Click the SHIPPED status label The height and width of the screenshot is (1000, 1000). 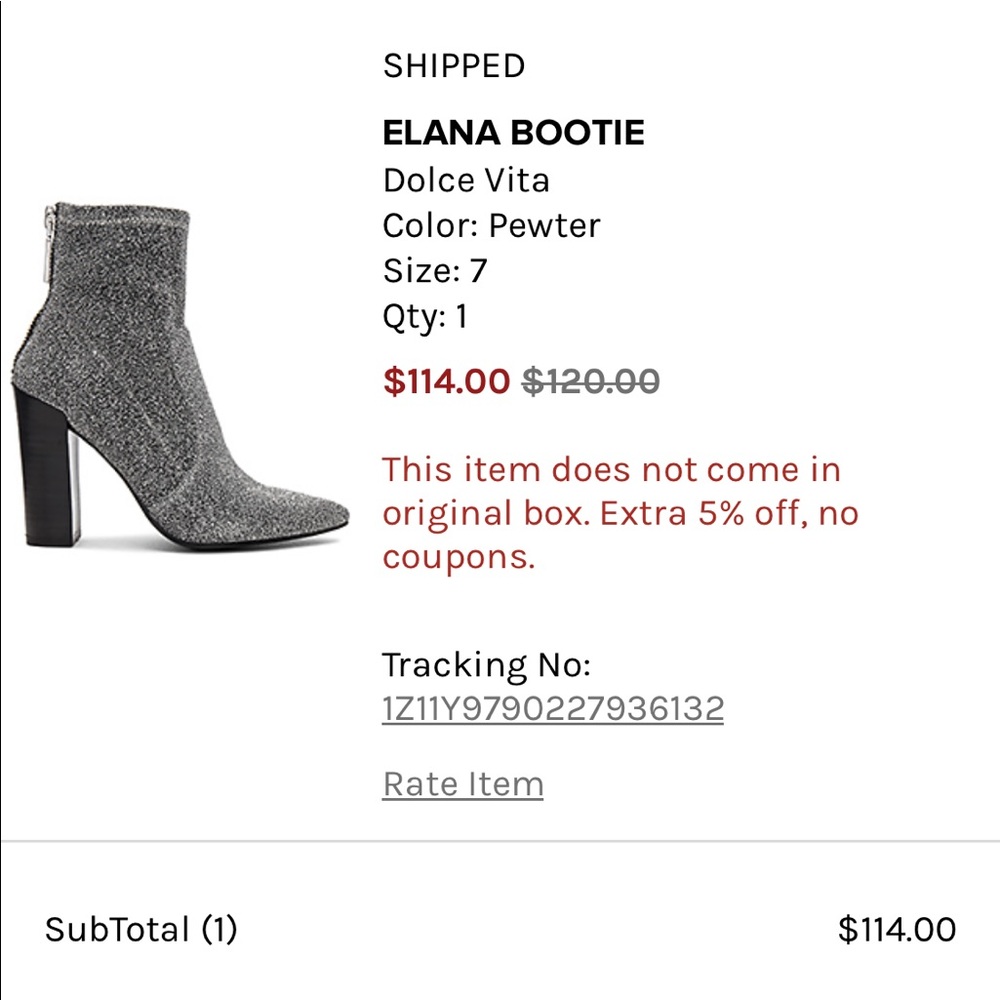[451, 66]
